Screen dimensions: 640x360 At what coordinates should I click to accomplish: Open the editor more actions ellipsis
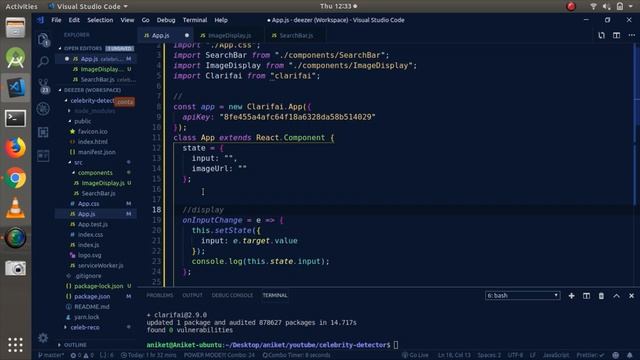tap(631, 36)
